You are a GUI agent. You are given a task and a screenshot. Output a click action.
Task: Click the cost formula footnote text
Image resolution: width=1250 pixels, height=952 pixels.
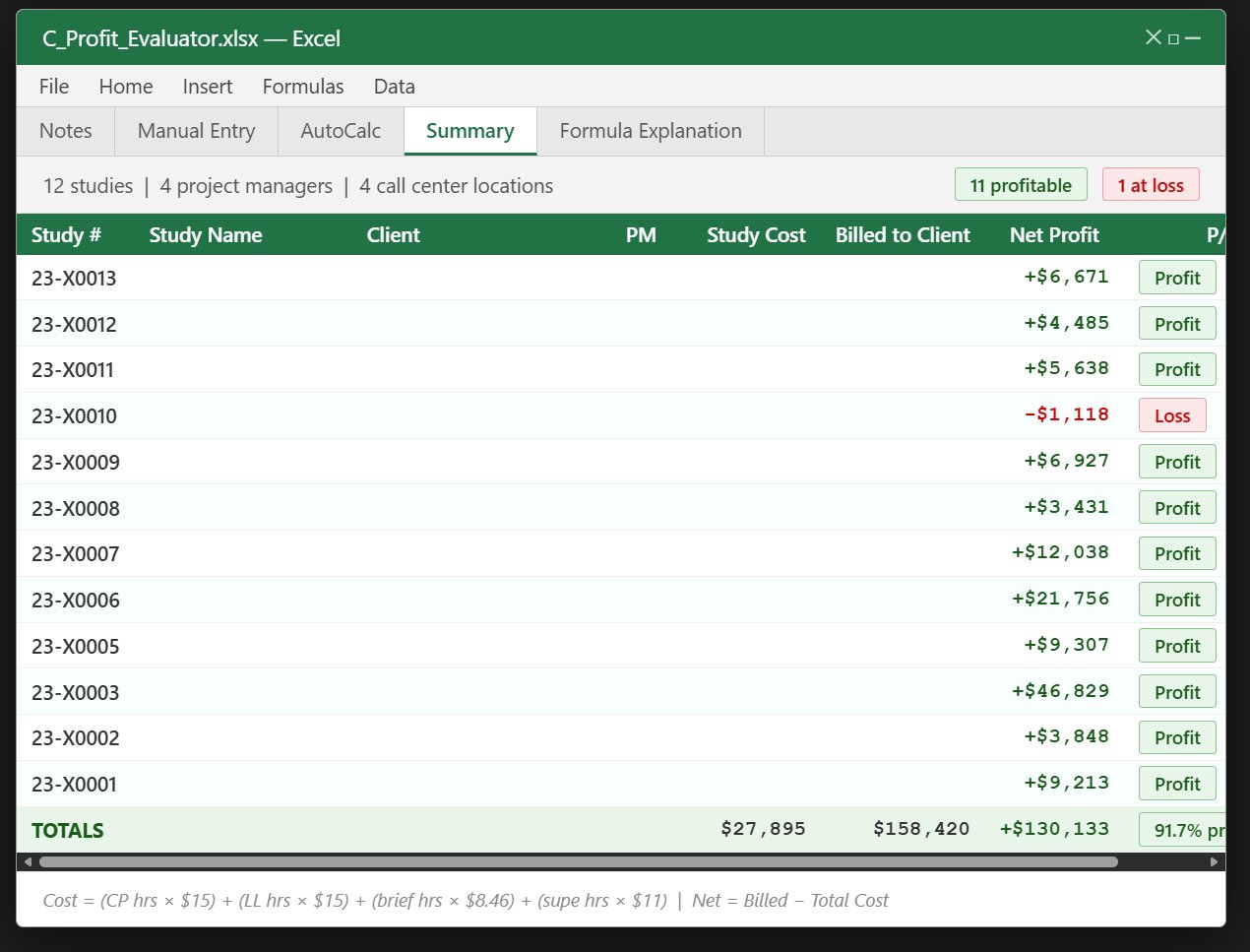coord(466,901)
